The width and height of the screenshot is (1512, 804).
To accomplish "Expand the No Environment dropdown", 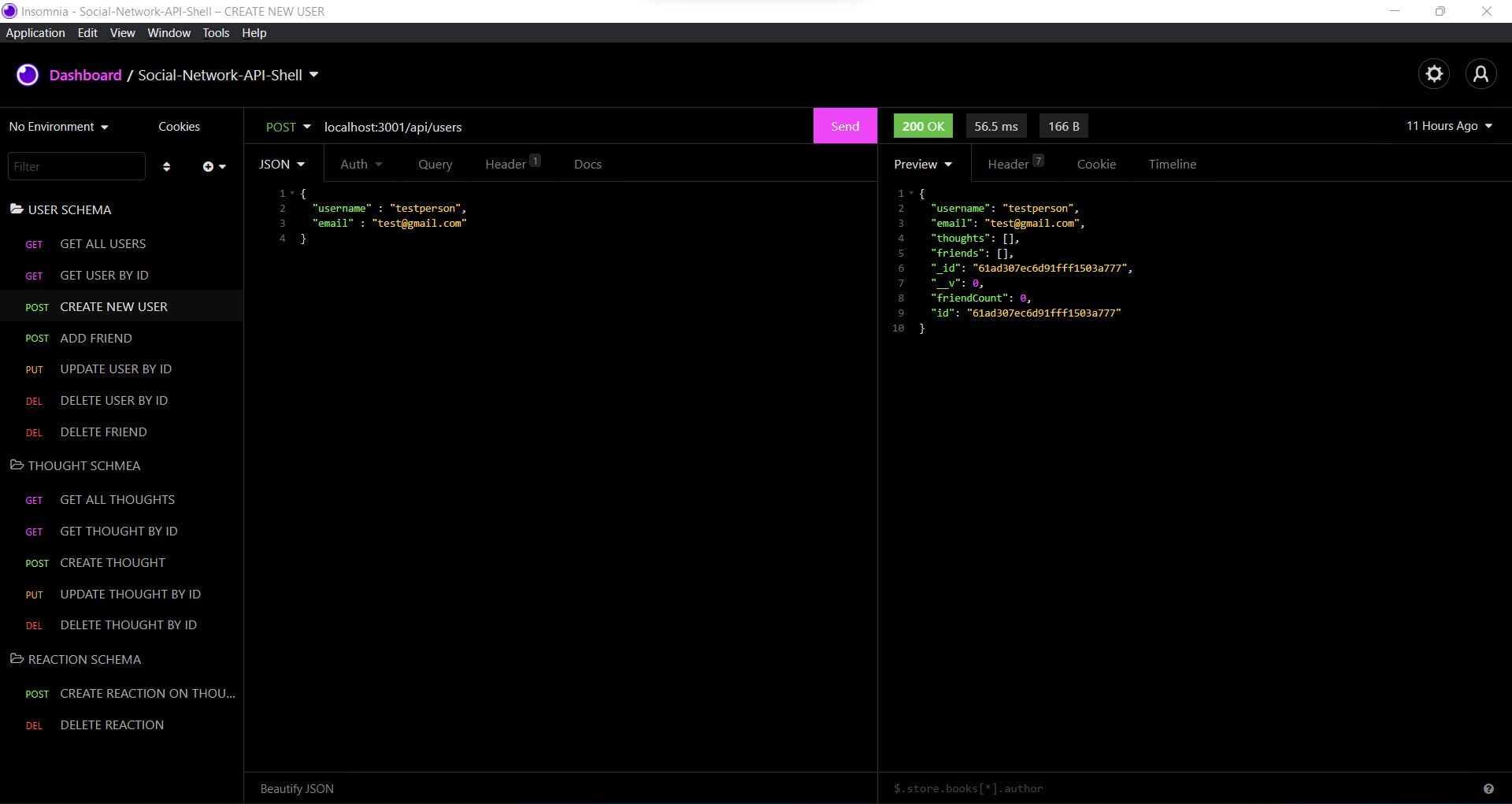I will tap(57, 126).
